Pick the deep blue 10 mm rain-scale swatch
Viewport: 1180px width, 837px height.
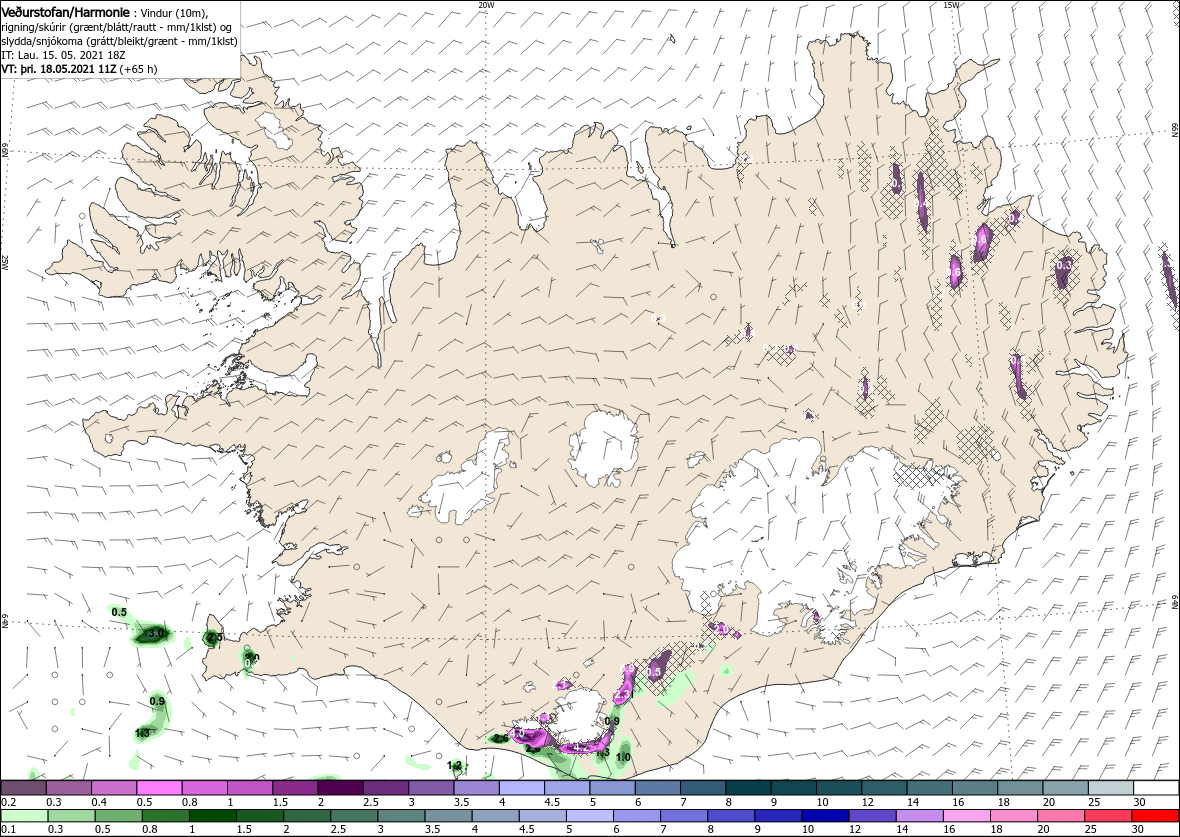pyautogui.click(x=825, y=816)
